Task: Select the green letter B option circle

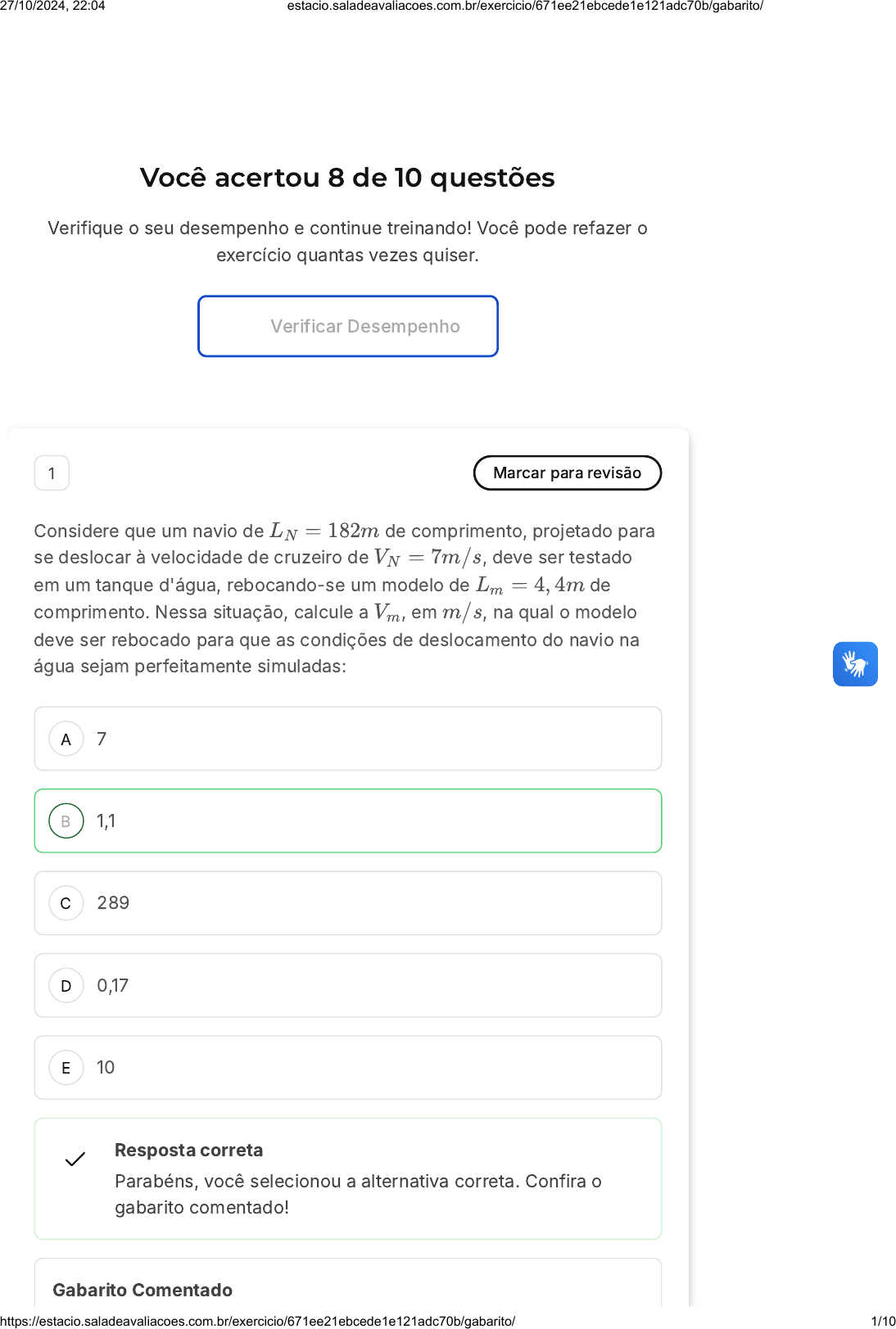Action: click(x=66, y=821)
